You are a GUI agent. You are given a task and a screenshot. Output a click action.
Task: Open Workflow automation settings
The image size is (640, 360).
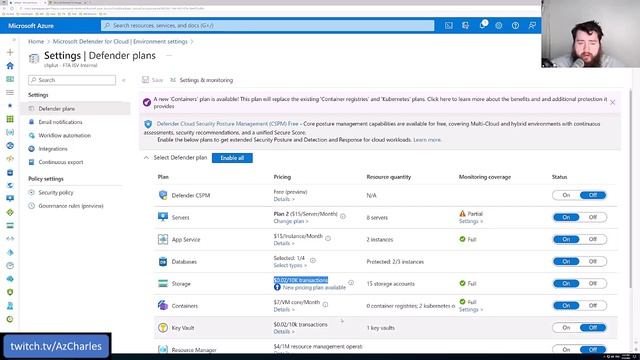64,136
